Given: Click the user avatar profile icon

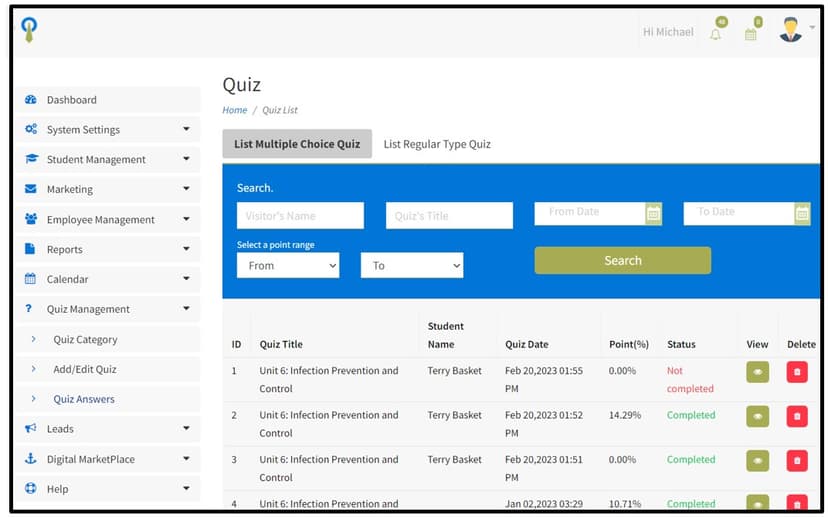Looking at the screenshot, I should [x=790, y=31].
